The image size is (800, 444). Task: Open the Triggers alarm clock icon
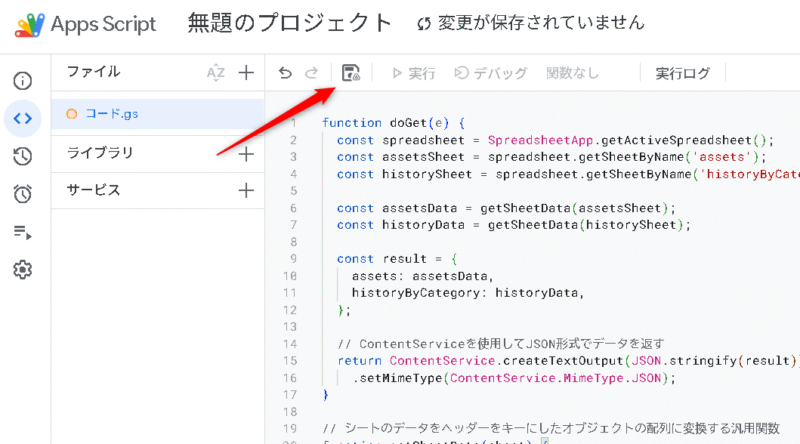coord(22,194)
